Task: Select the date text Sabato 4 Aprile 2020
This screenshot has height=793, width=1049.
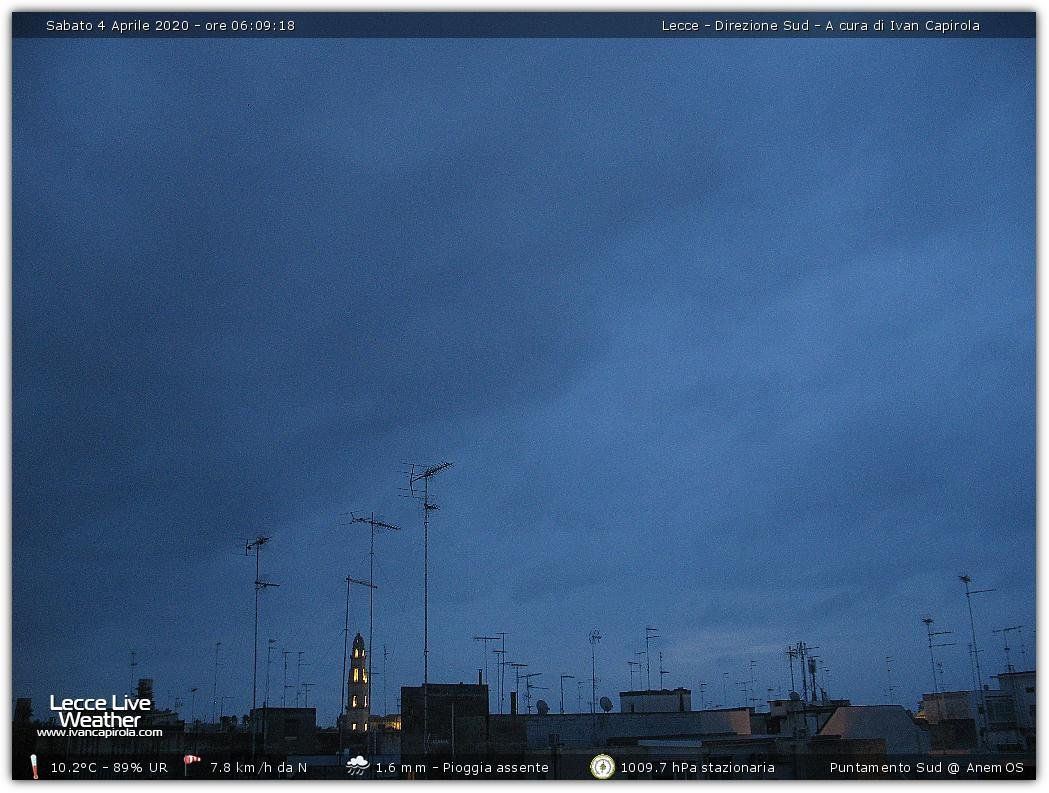Action: (x=118, y=25)
